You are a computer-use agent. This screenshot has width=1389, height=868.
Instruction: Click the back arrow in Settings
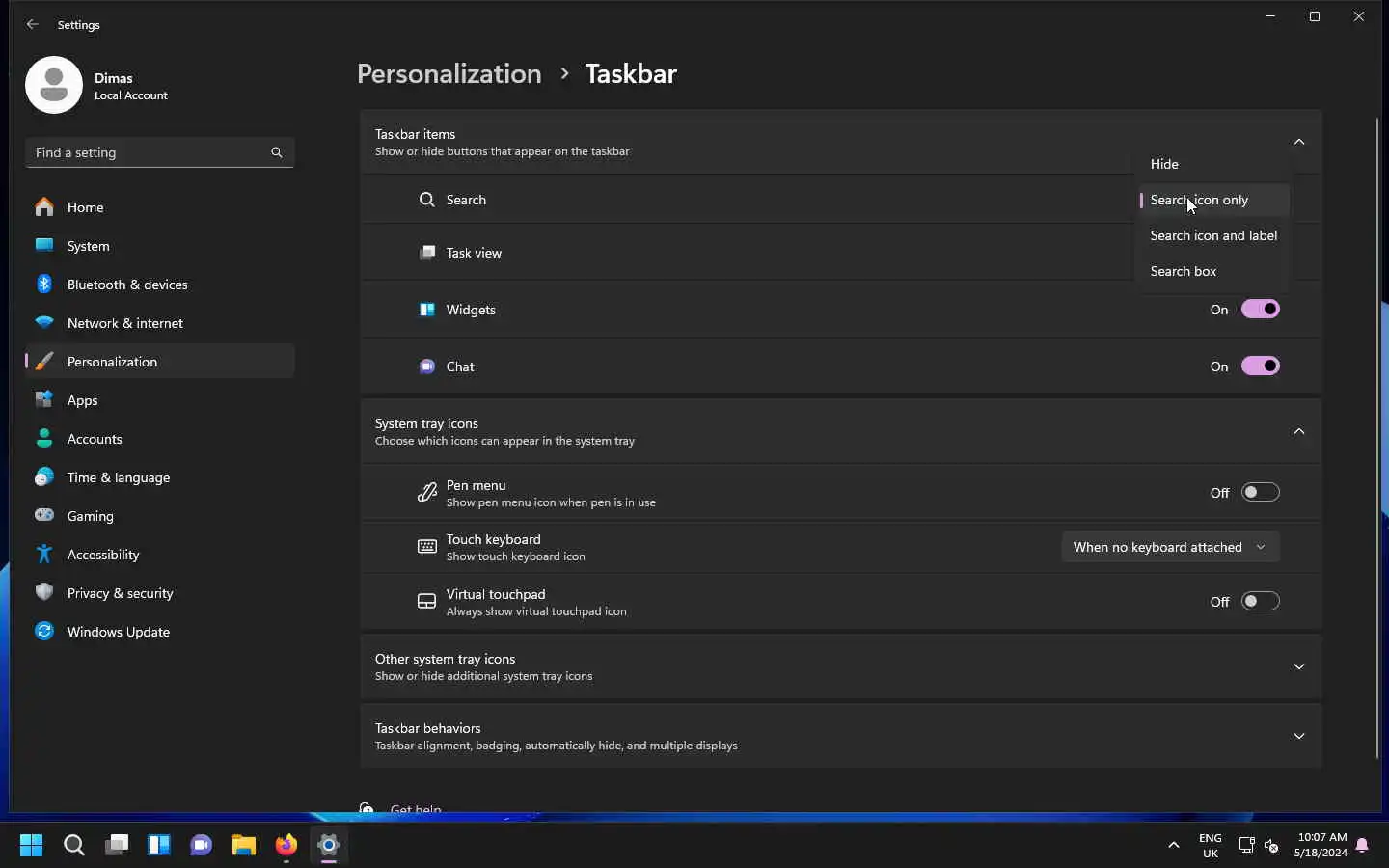(33, 24)
